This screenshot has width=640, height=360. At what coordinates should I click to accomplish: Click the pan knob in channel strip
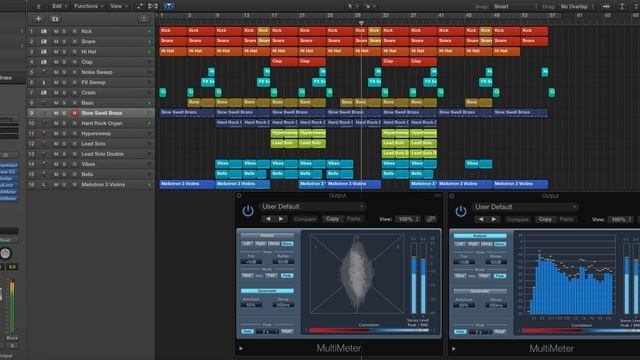point(5,253)
